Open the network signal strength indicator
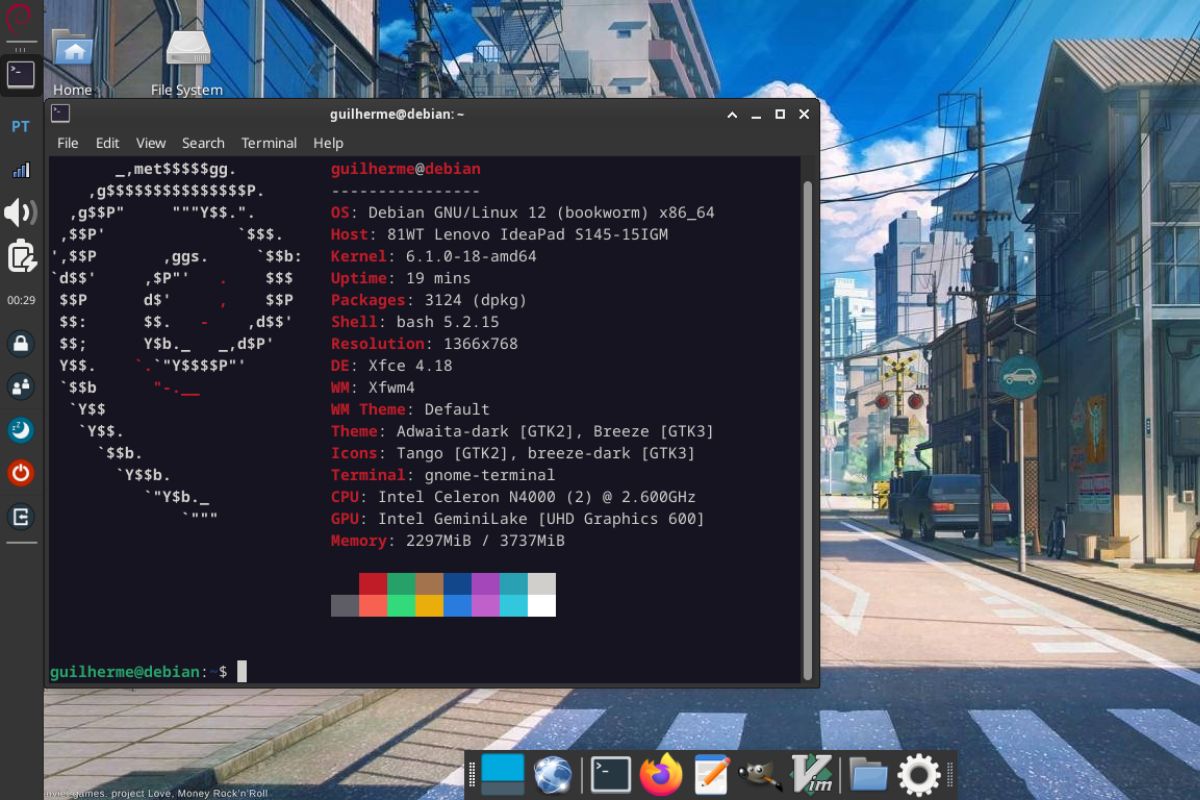The height and width of the screenshot is (800, 1200). pyautogui.click(x=21, y=170)
